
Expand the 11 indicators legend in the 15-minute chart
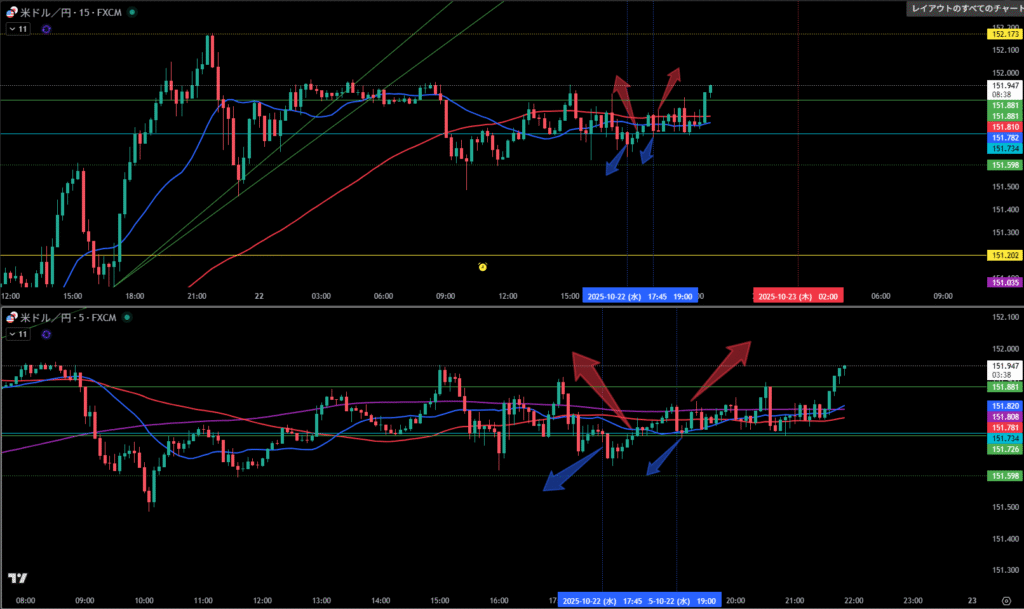point(18,29)
